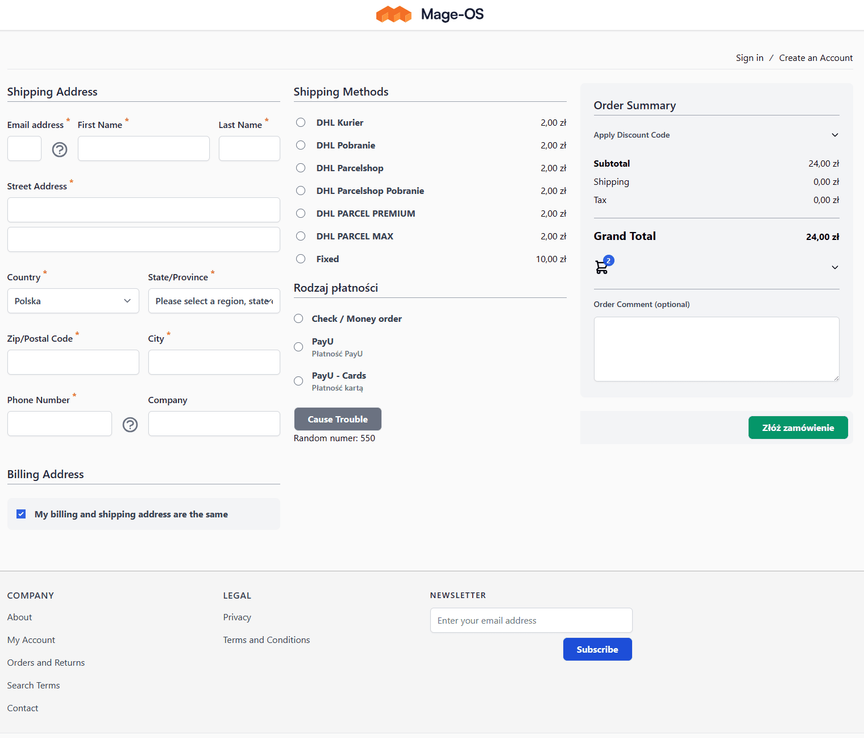Image resolution: width=864 pixels, height=738 pixels.
Task: Focus the Phone Number input field
Action: tap(60, 424)
